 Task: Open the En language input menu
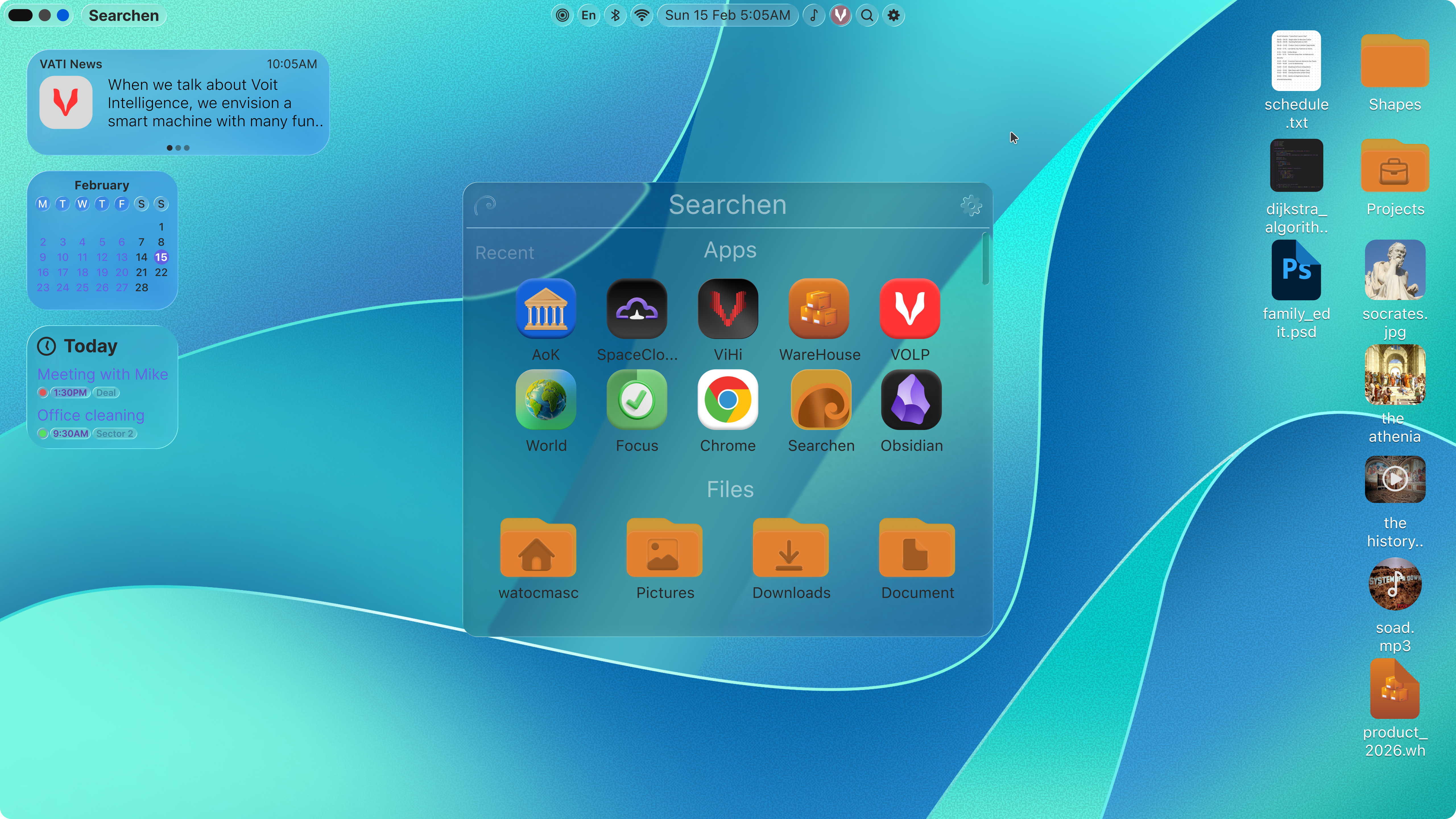click(x=588, y=15)
